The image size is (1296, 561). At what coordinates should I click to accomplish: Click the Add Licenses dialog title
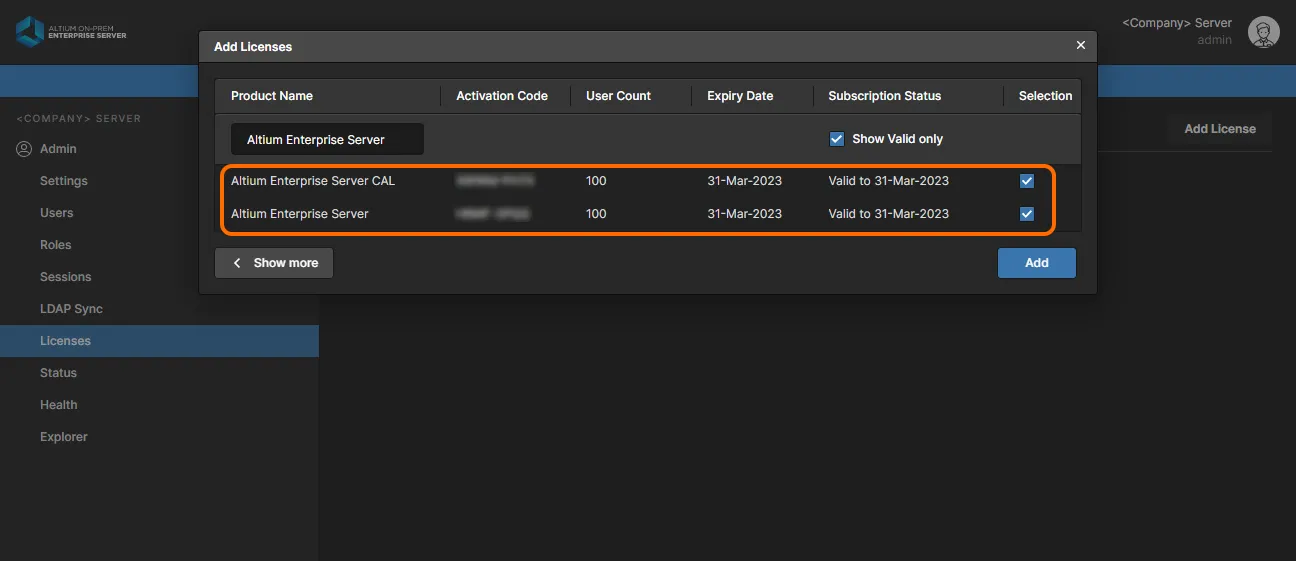[253, 47]
